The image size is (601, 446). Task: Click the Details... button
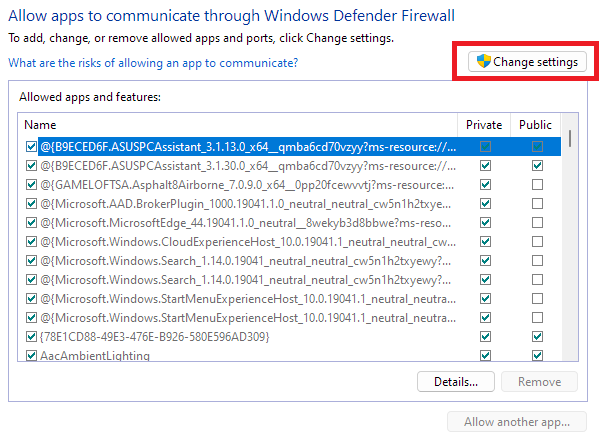(x=456, y=381)
